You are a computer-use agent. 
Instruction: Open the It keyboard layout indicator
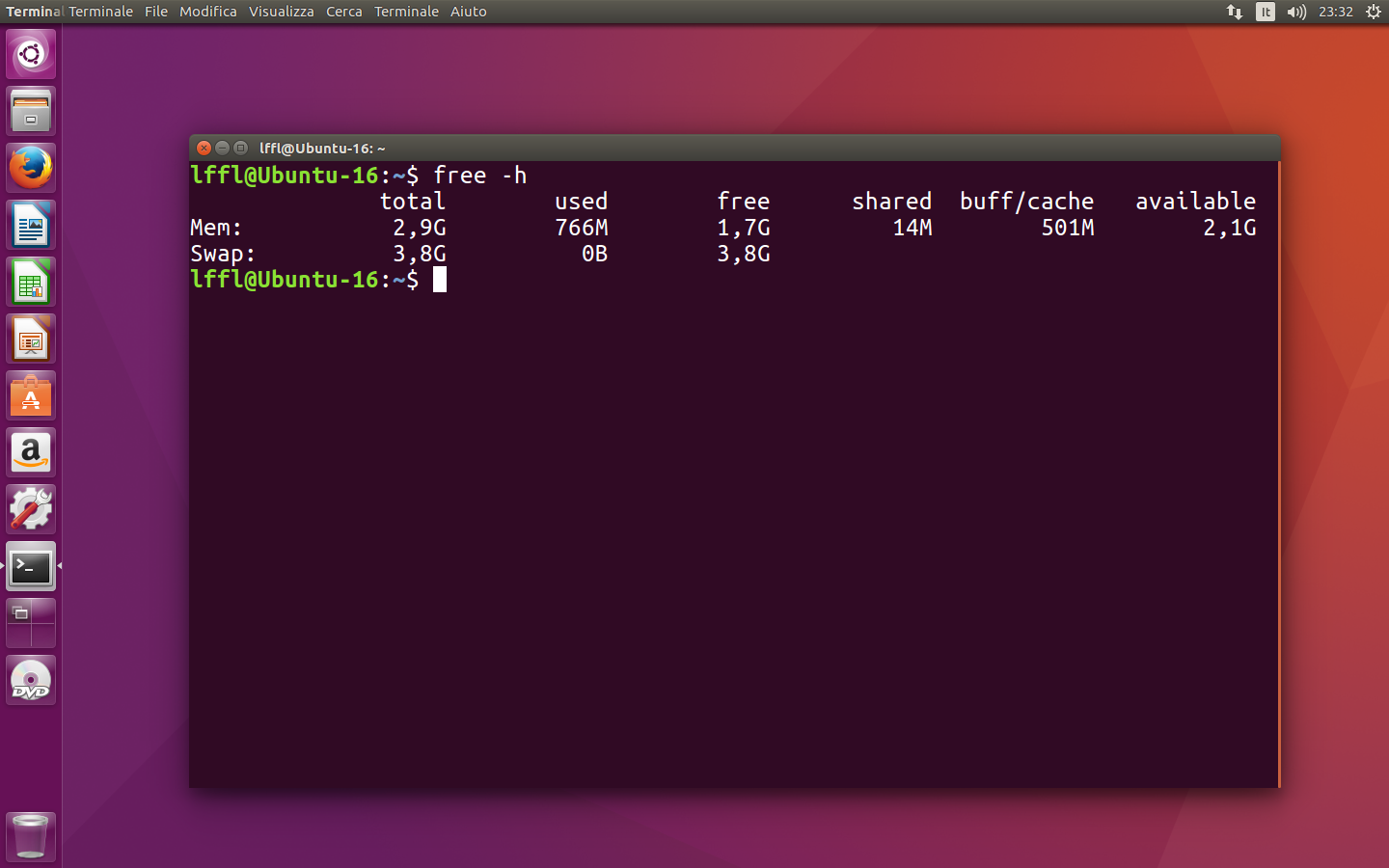click(1265, 12)
